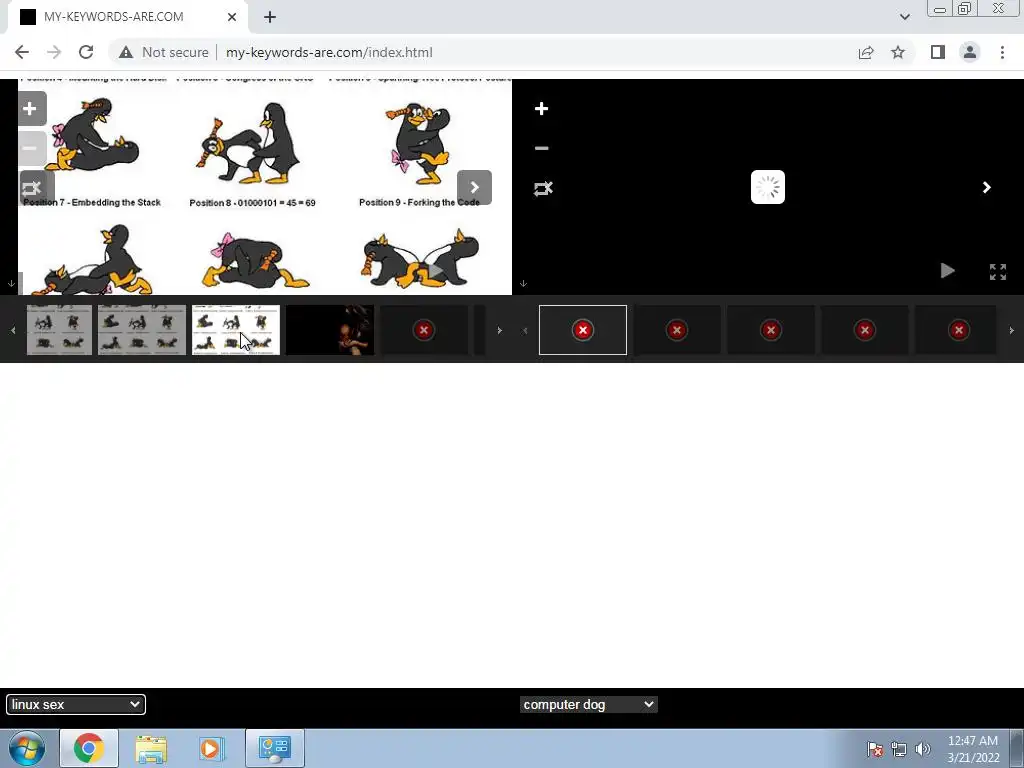Select third highlighted thumbnail in left strip
This screenshot has width=1024, height=768.
coord(236,330)
